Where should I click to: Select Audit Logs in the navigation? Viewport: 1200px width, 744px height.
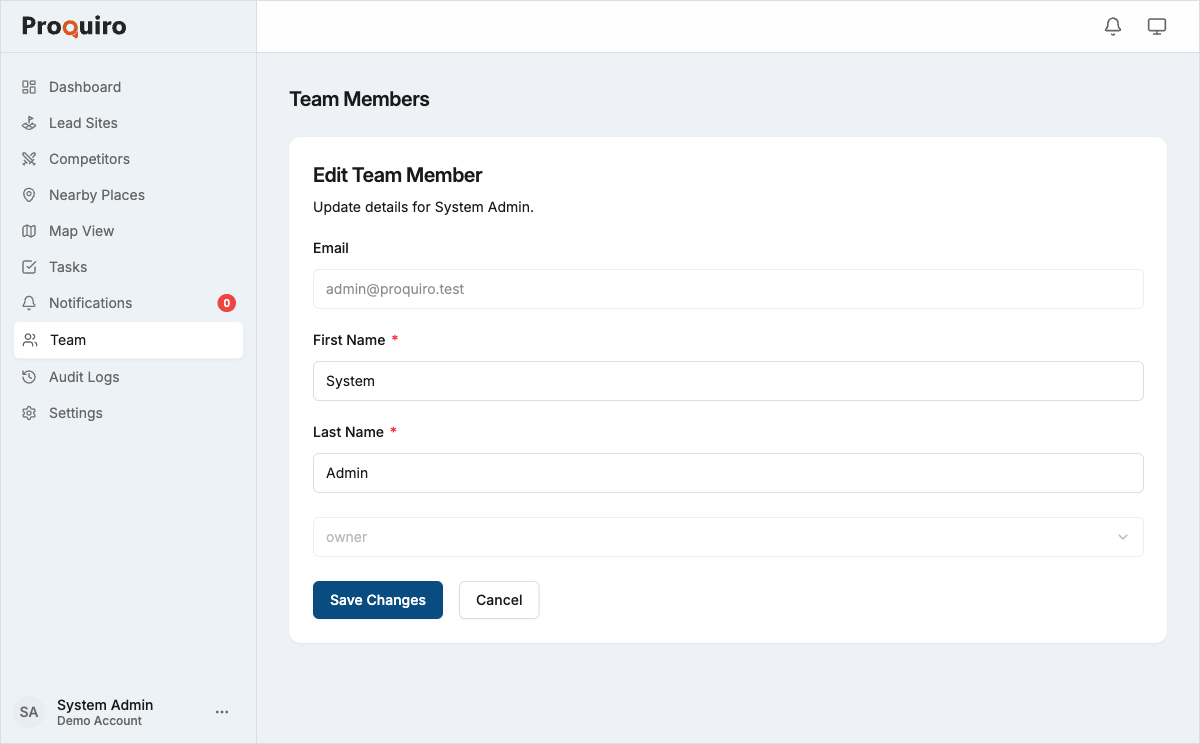tap(85, 377)
